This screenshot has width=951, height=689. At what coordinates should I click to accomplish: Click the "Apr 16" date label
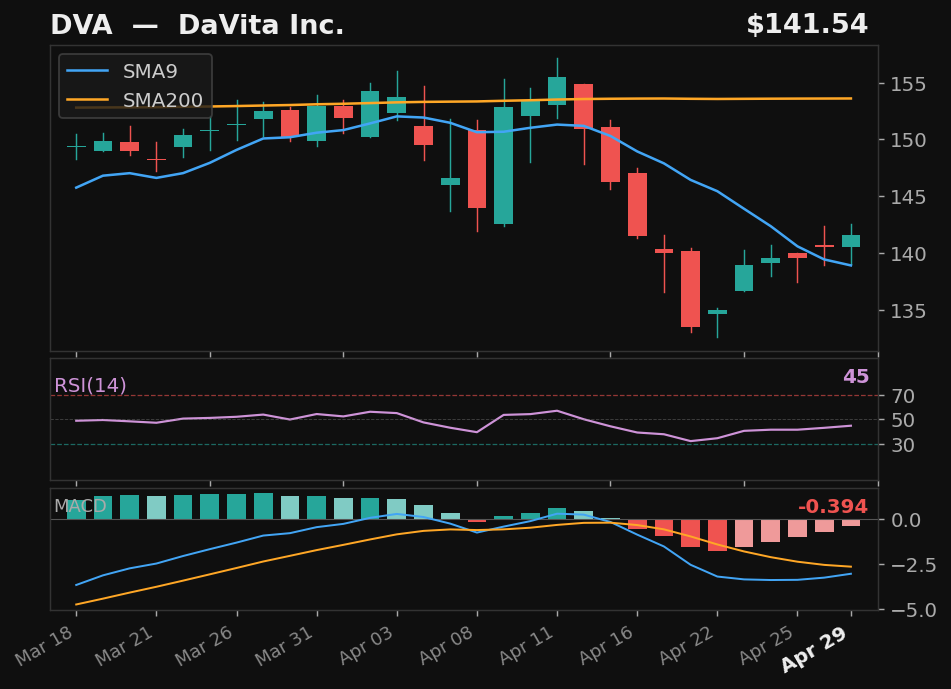607,645
